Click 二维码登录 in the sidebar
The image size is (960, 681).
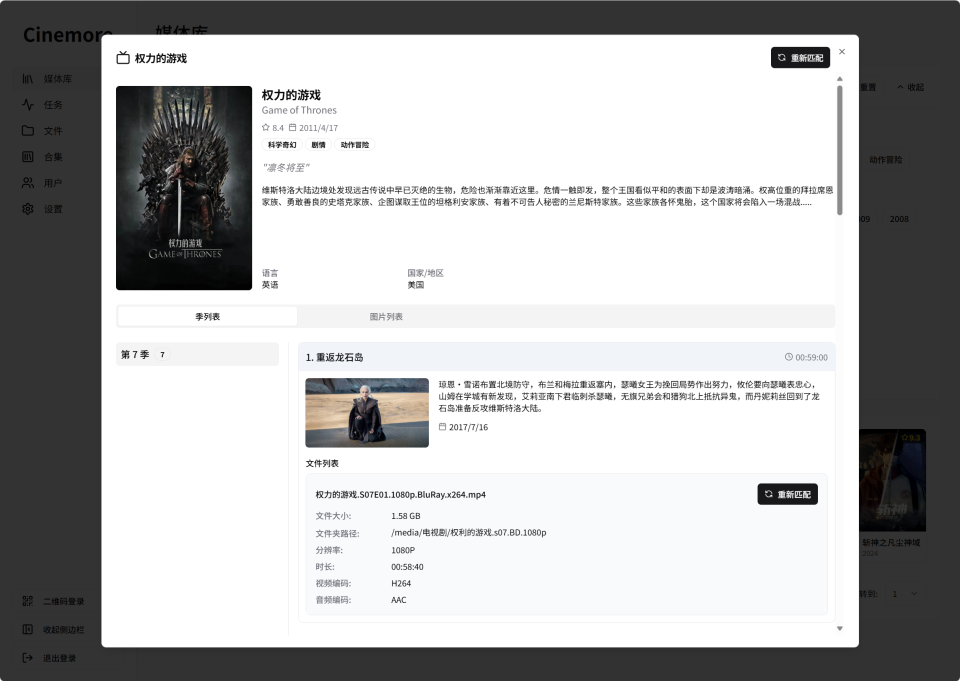64,601
